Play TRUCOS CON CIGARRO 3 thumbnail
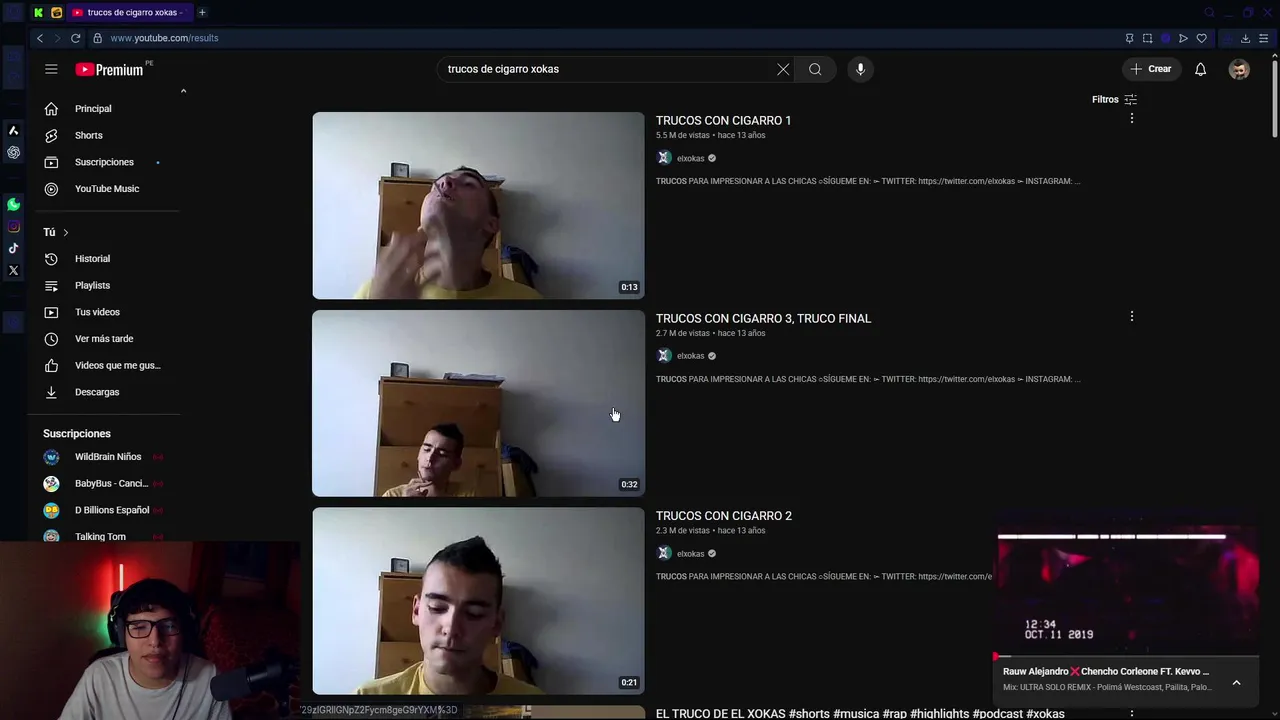 click(x=478, y=403)
